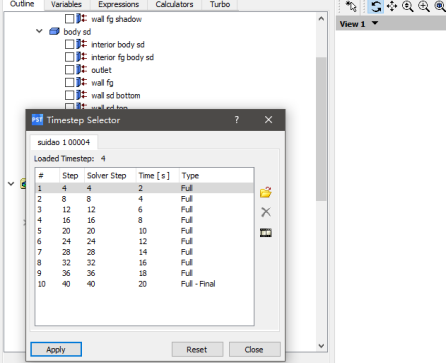Toggle visibility of wall fg shadow

point(69,19)
